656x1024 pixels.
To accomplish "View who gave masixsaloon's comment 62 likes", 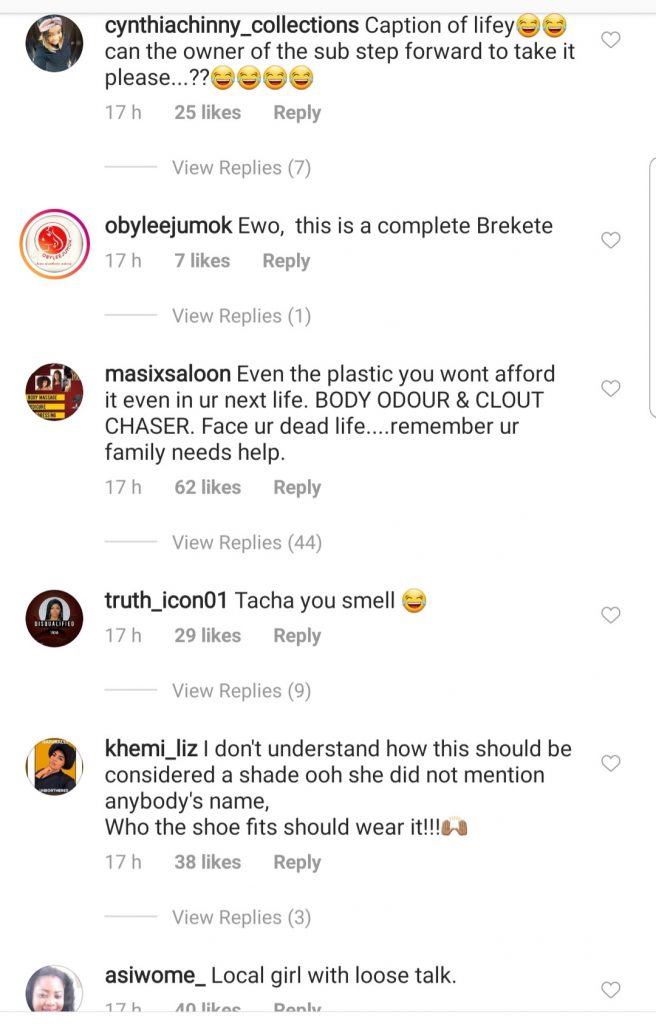I will [207, 487].
